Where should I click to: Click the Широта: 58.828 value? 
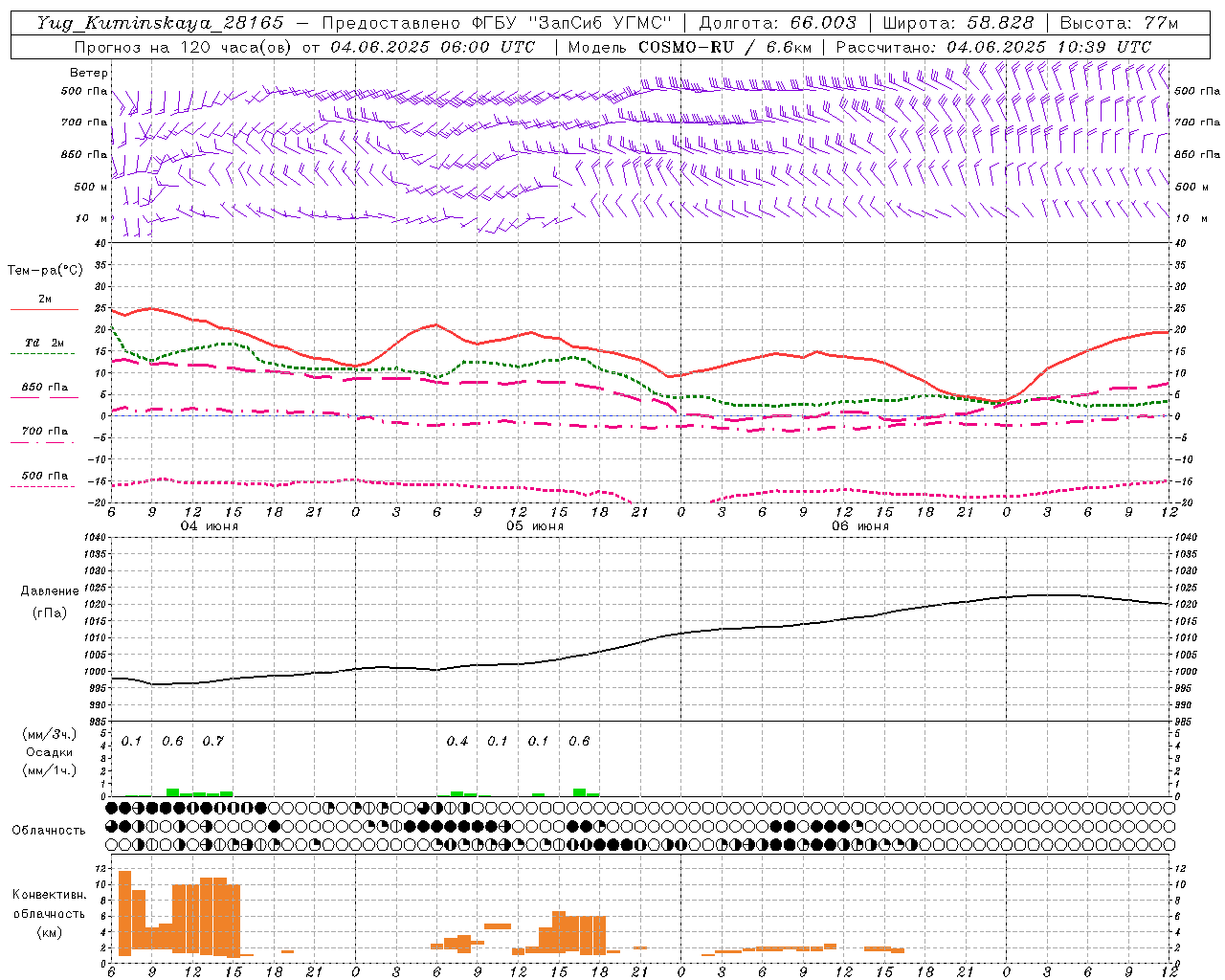tap(958, 23)
